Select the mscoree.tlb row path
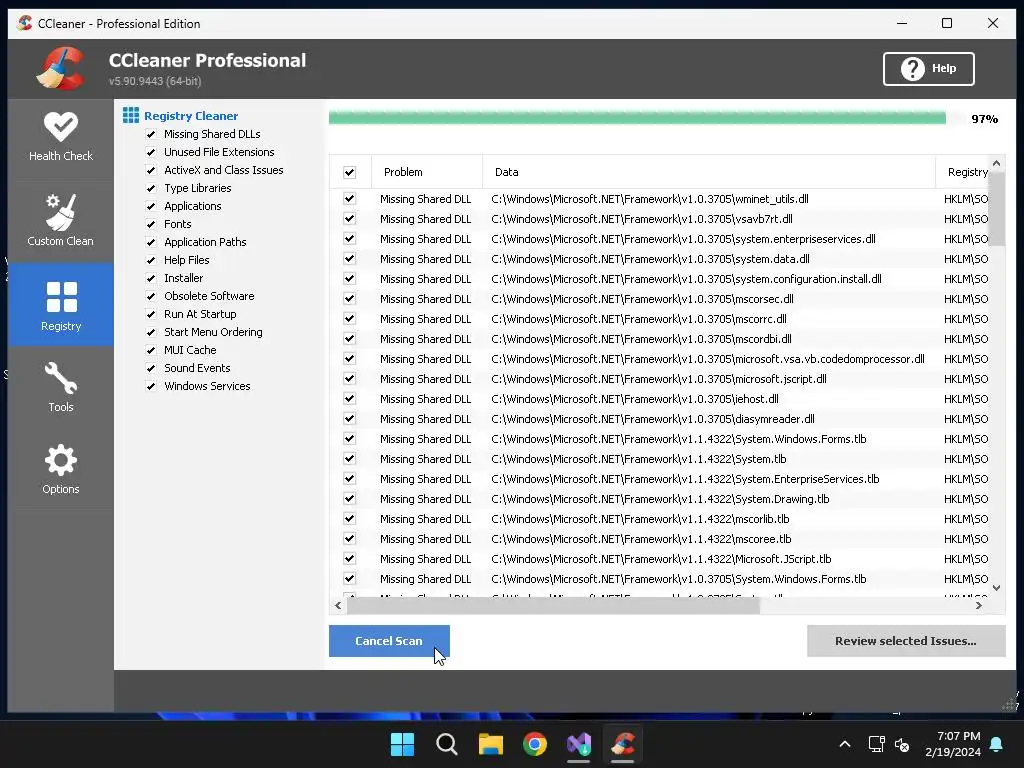 (x=641, y=539)
